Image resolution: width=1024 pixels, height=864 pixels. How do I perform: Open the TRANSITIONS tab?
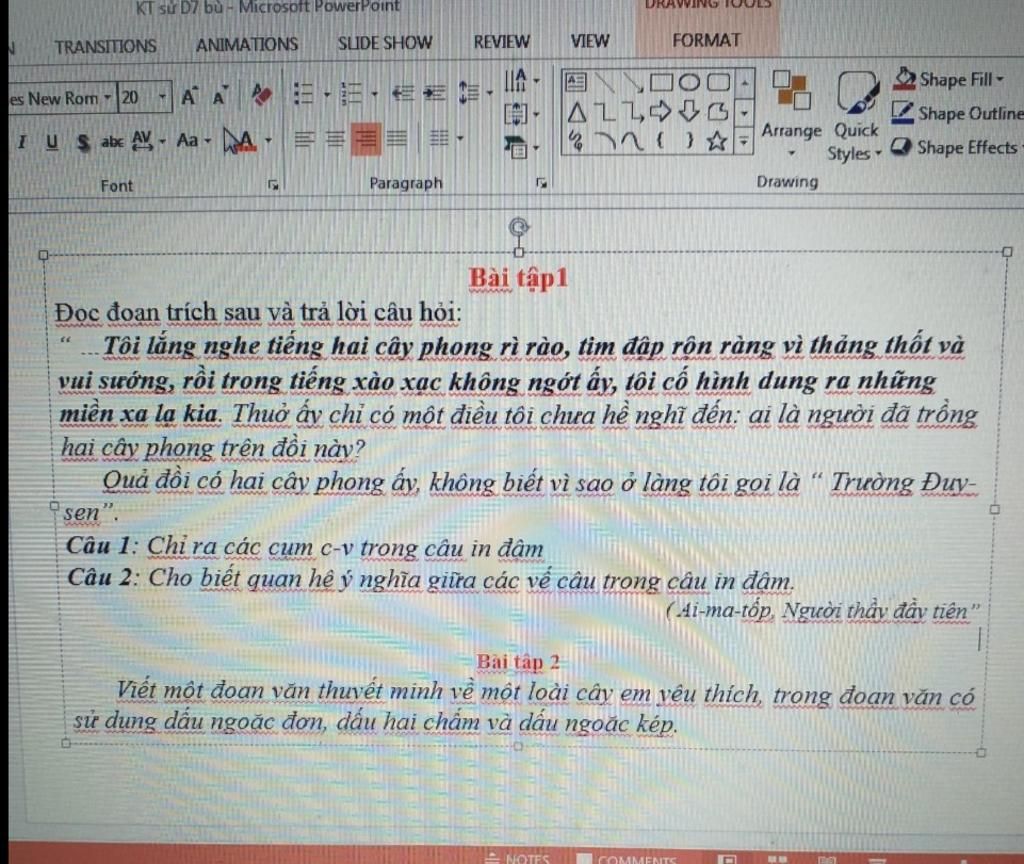point(106,46)
